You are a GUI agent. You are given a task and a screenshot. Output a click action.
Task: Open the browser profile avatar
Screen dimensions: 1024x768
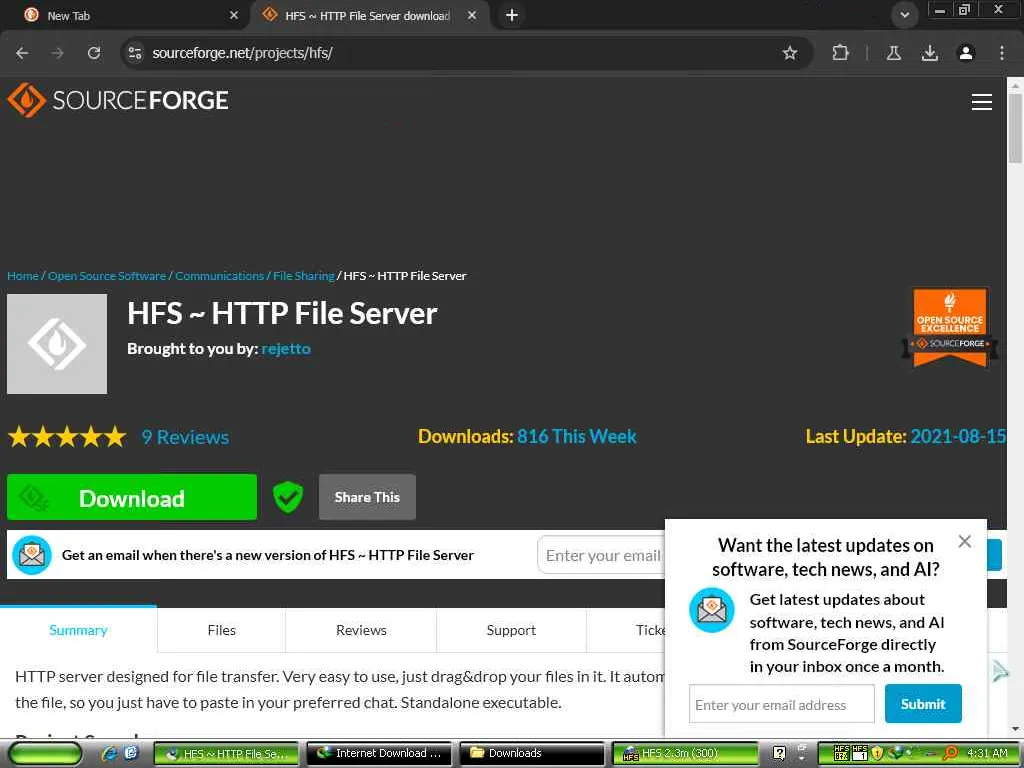point(966,53)
